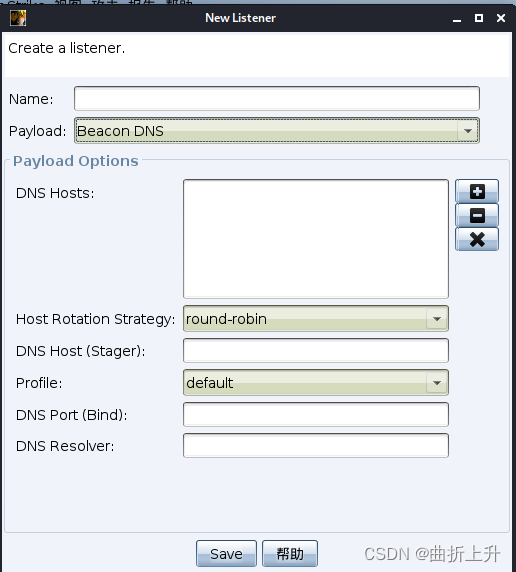Focus the DNS Port (Bind) field
Screen dimensions: 516x572
click(316, 414)
